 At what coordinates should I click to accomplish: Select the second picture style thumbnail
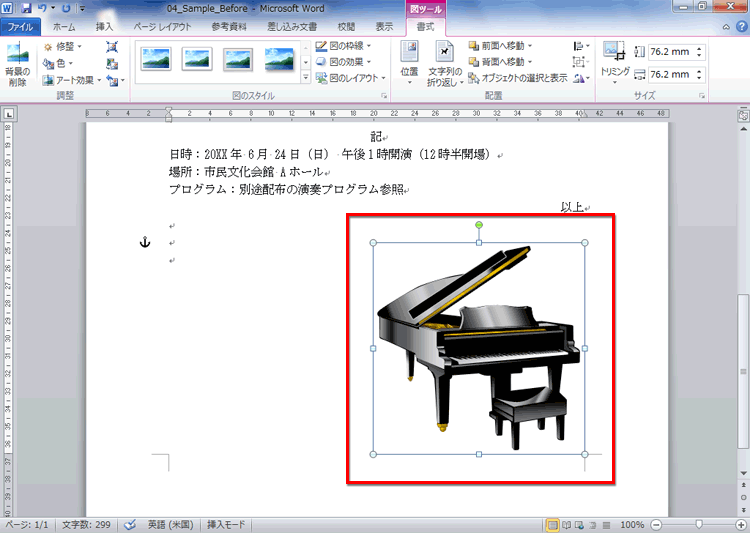click(197, 59)
